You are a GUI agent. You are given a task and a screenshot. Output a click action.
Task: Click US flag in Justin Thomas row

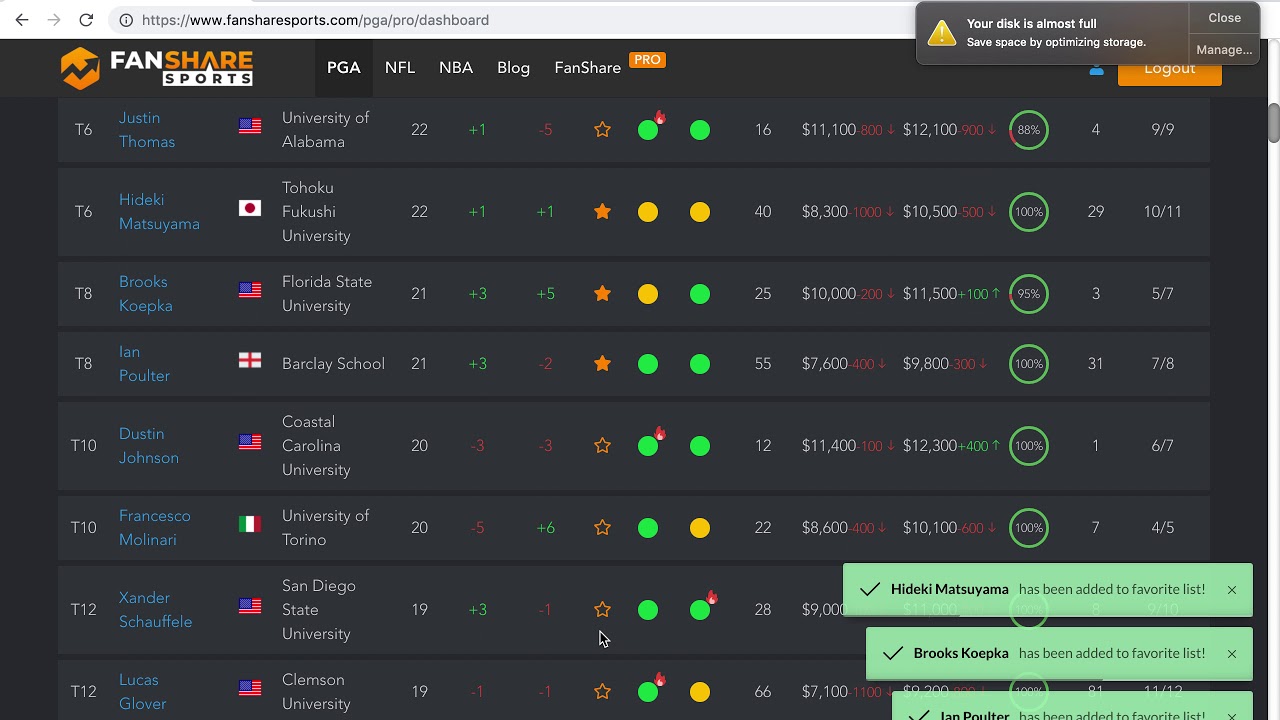250,126
